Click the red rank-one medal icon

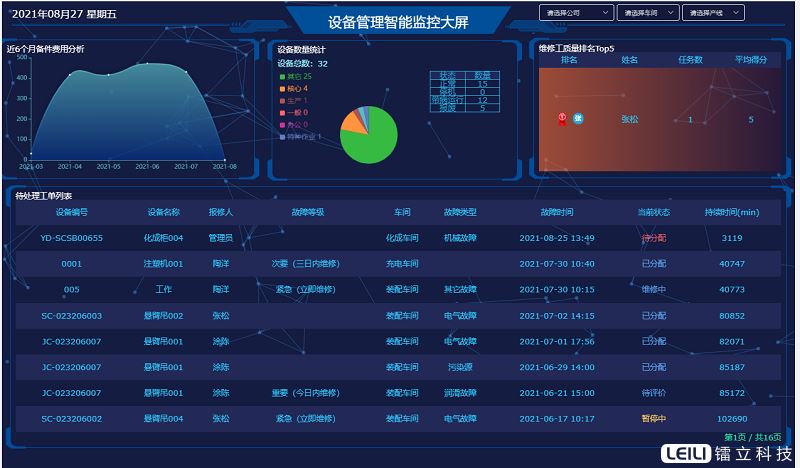[562, 119]
